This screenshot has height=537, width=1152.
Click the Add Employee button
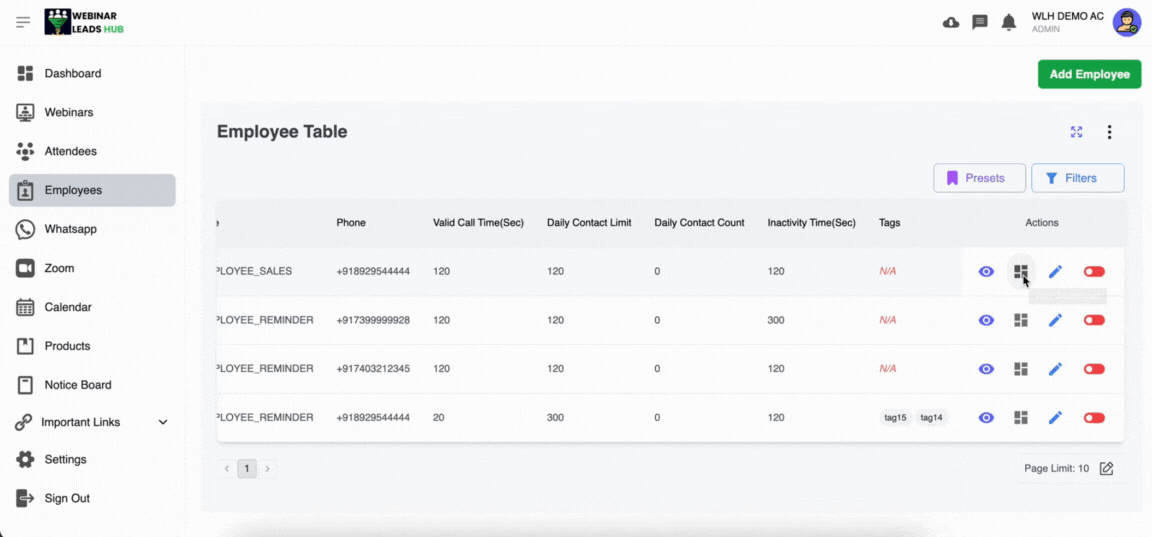pyautogui.click(x=1089, y=74)
